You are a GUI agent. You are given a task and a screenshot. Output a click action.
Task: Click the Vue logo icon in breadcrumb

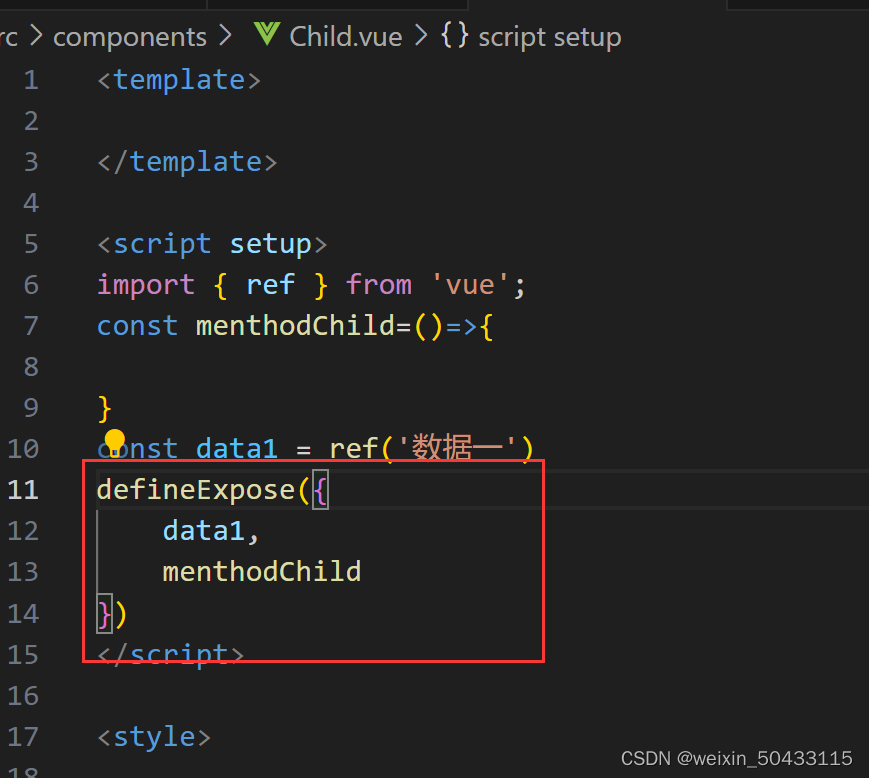coord(267,34)
